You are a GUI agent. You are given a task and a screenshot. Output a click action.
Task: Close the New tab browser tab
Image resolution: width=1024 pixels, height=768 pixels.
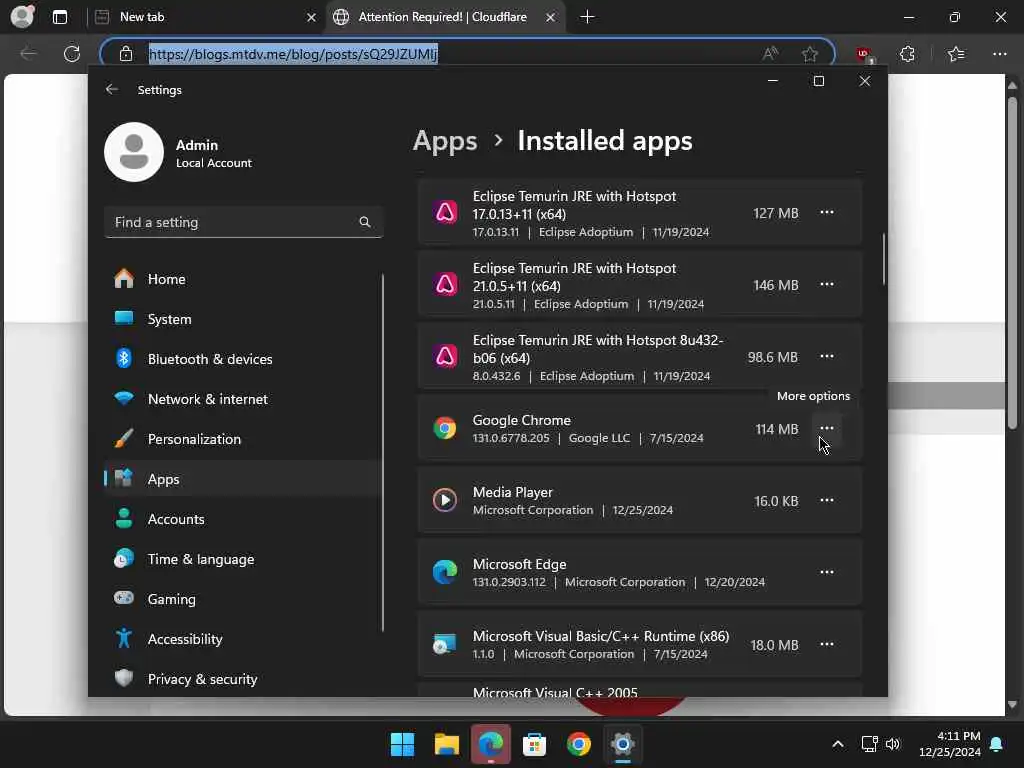[312, 18]
